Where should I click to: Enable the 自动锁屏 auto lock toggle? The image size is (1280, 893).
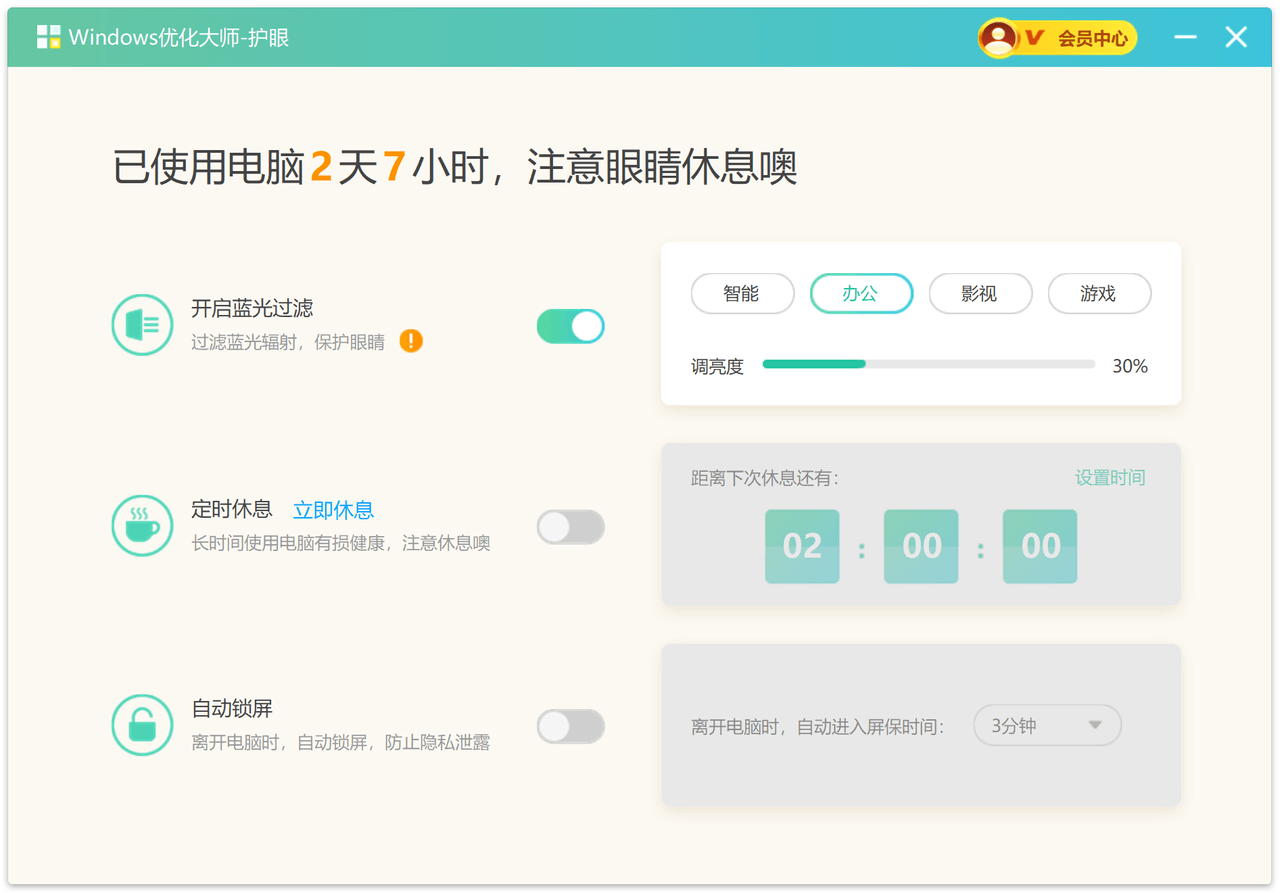coord(571,727)
